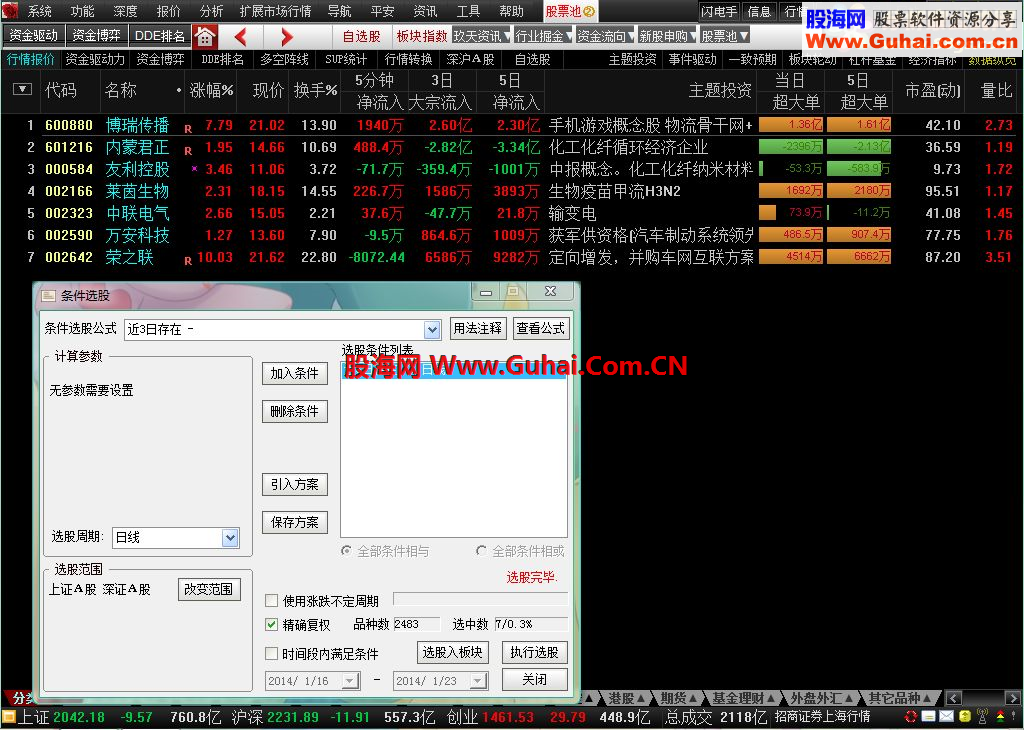Open the 功能 menu
The height and width of the screenshot is (730, 1024).
point(82,11)
